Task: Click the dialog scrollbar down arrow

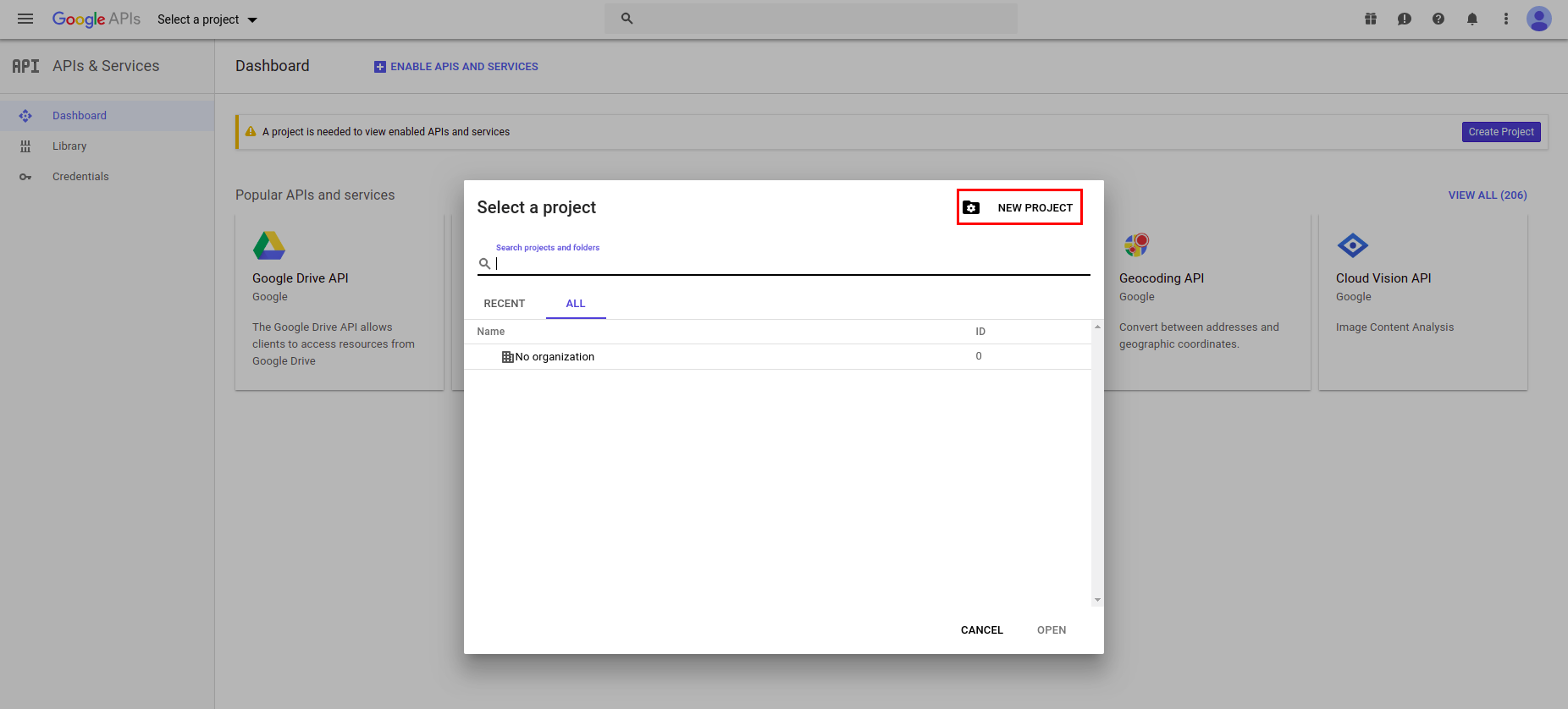Action: [x=1097, y=600]
